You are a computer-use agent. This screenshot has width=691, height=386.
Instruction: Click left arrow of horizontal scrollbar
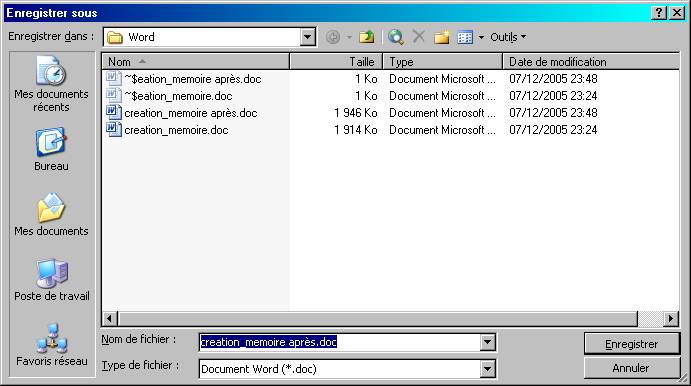[109, 318]
